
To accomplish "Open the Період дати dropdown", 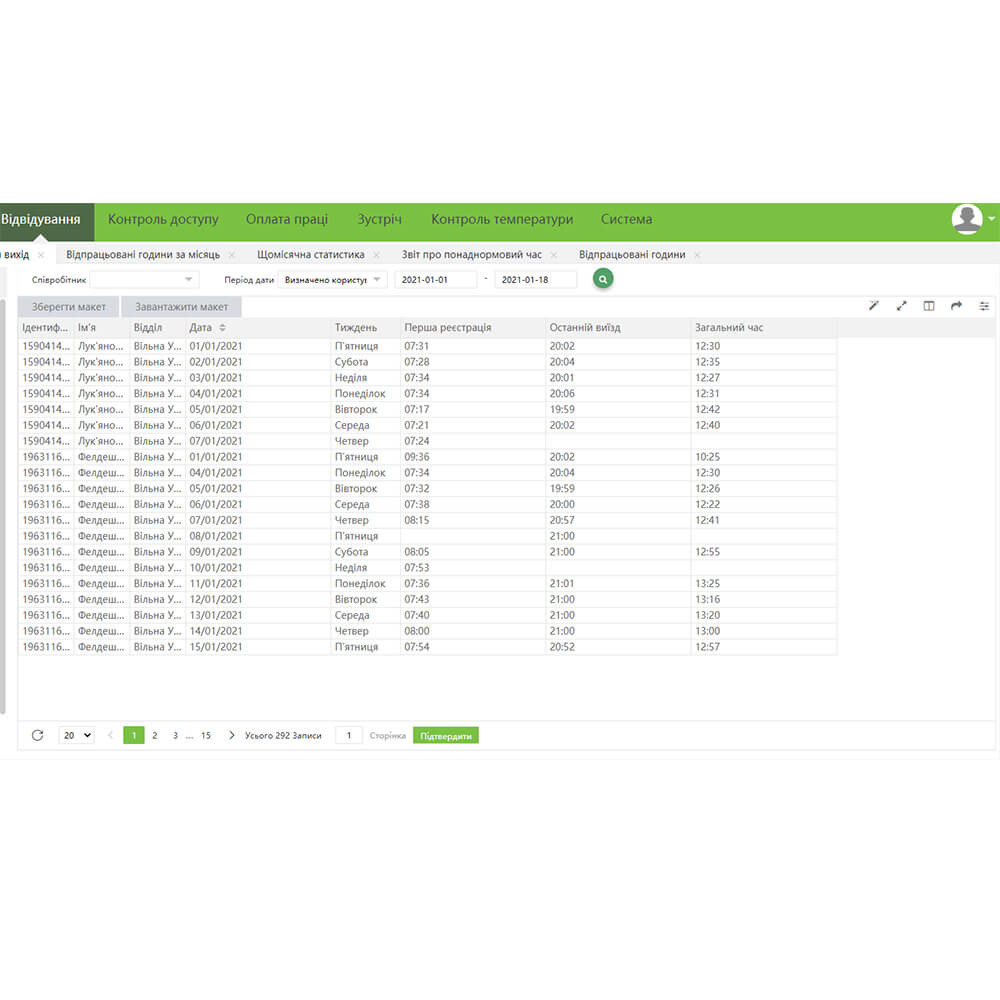I will (x=332, y=280).
